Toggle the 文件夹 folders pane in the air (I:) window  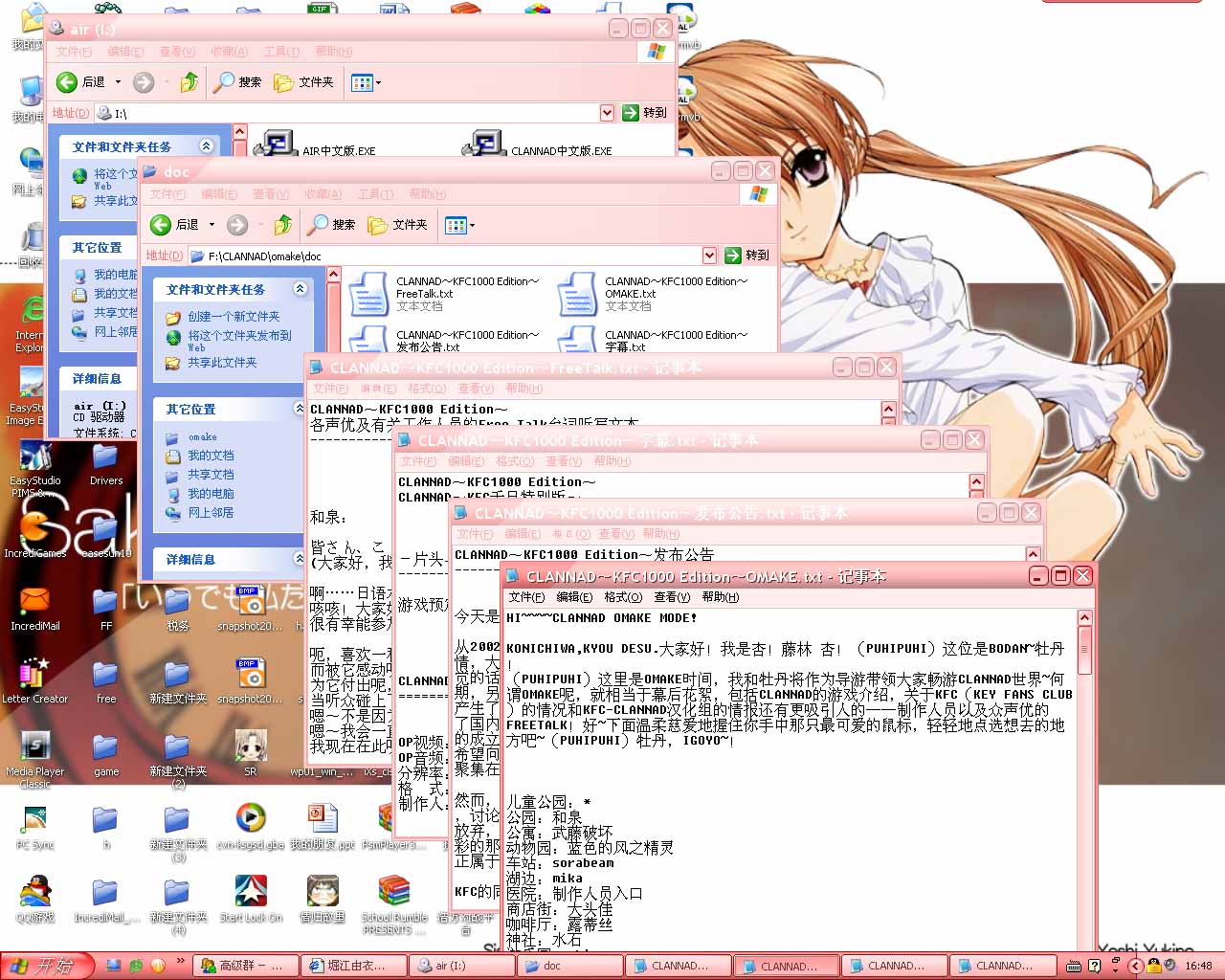pyautogui.click(x=304, y=82)
